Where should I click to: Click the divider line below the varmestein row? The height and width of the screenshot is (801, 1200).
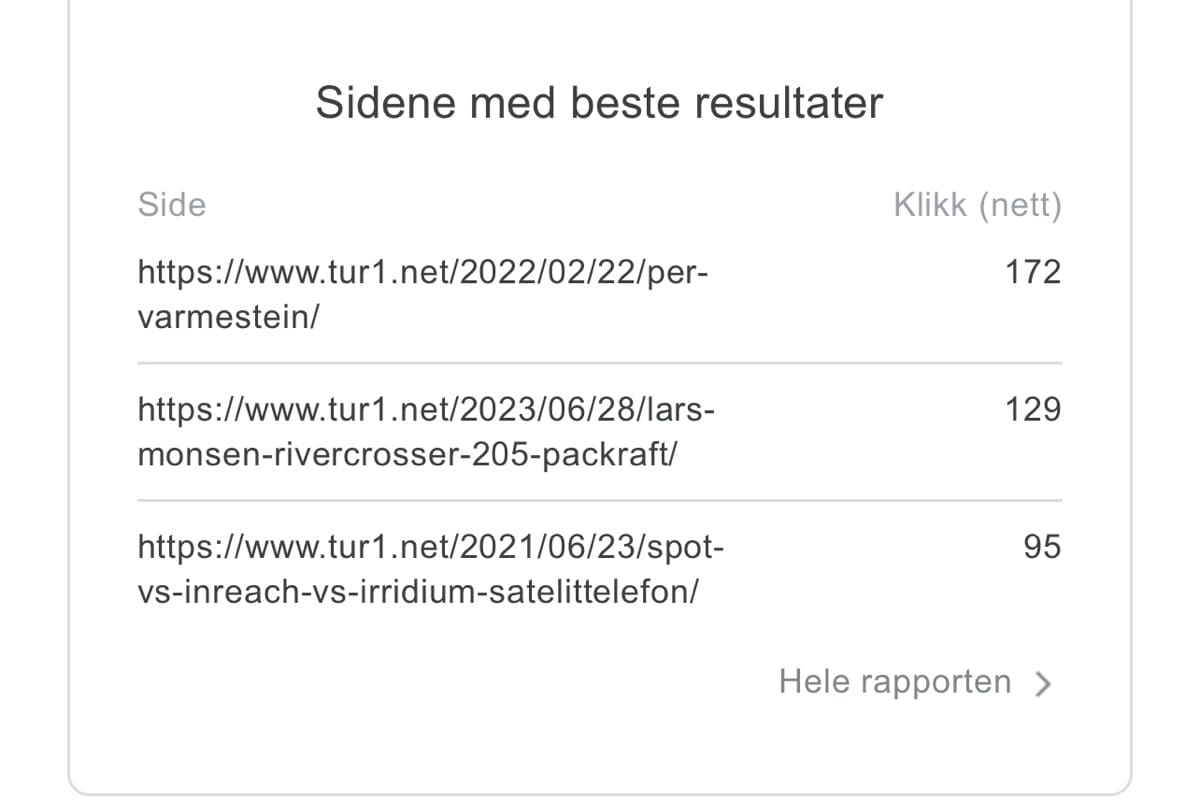click(600, 363)
